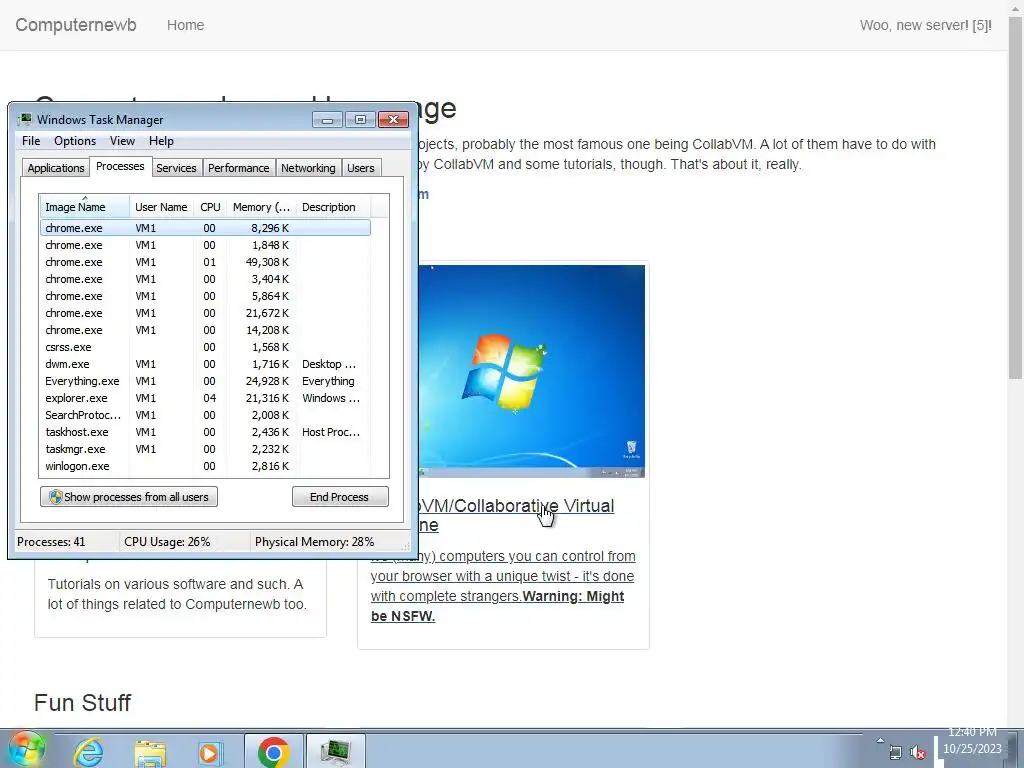
Task: Sort by CPU column header
Action: [210, 207]
